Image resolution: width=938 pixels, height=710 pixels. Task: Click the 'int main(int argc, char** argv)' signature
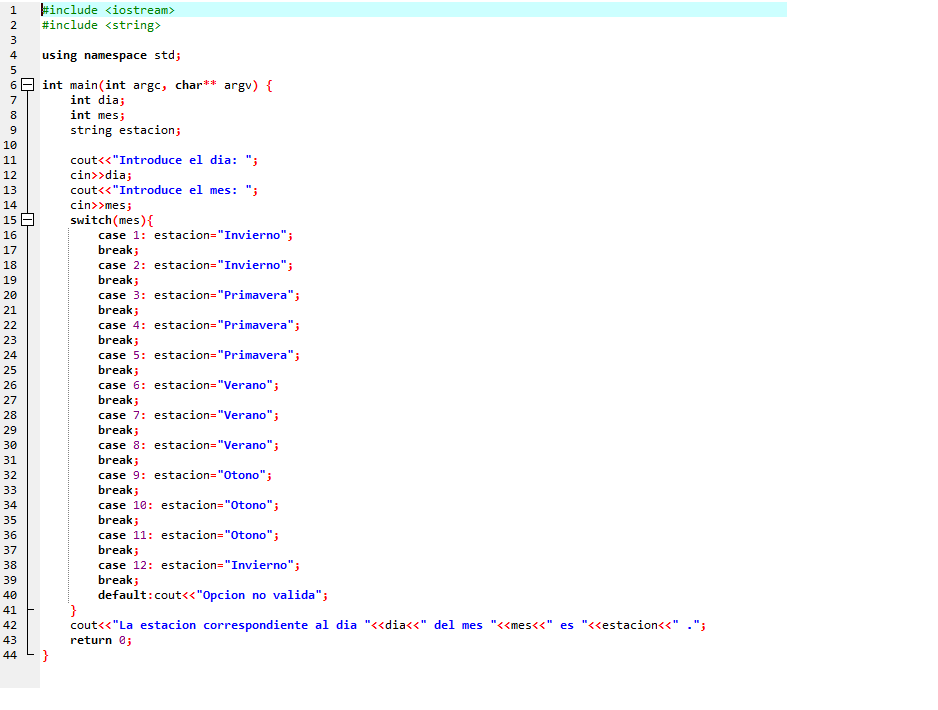(x=150, y=85)
